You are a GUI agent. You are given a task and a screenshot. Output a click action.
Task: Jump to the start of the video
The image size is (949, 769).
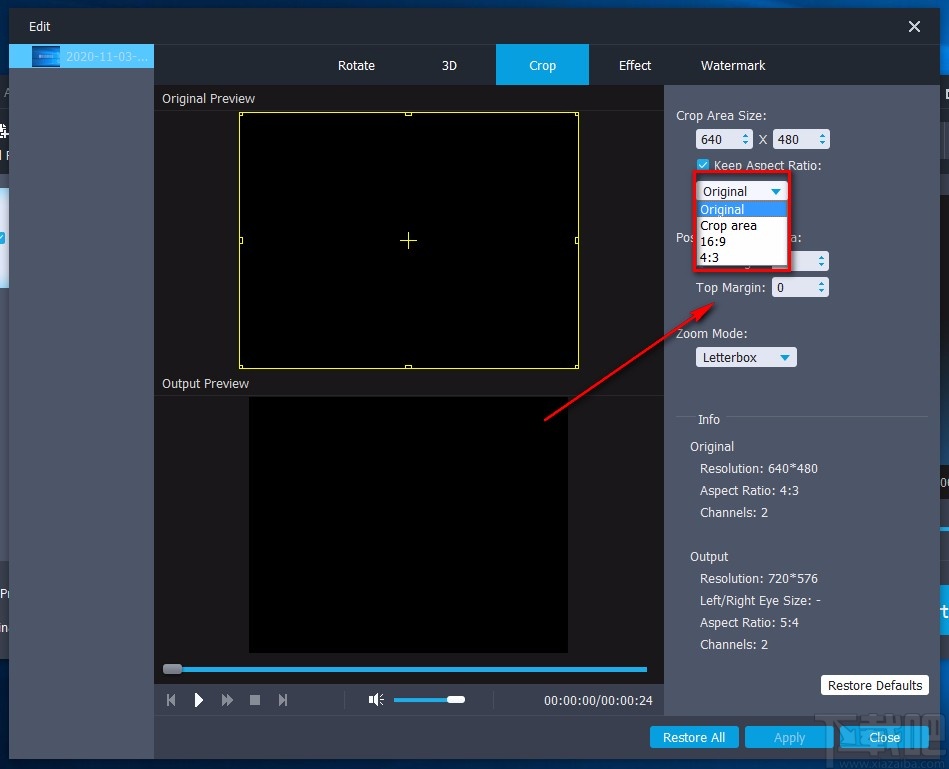point(171,700)
